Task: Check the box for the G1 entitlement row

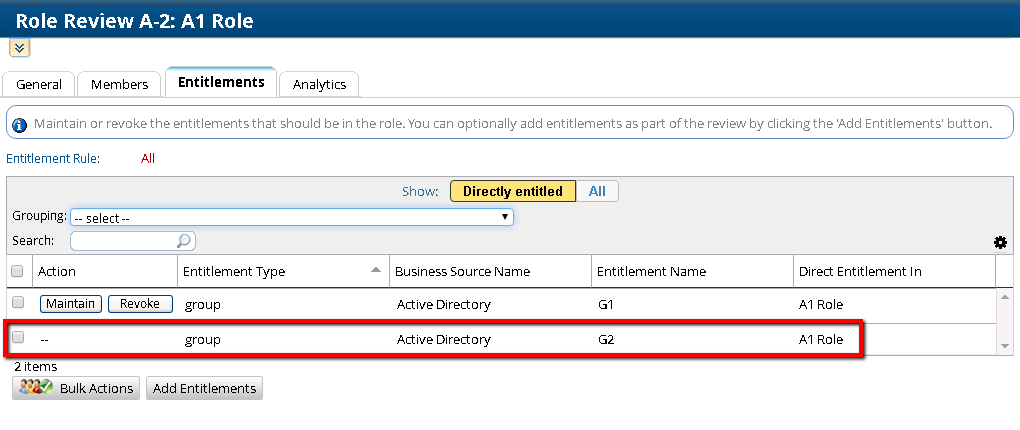Action: click(x=17, y=303)
